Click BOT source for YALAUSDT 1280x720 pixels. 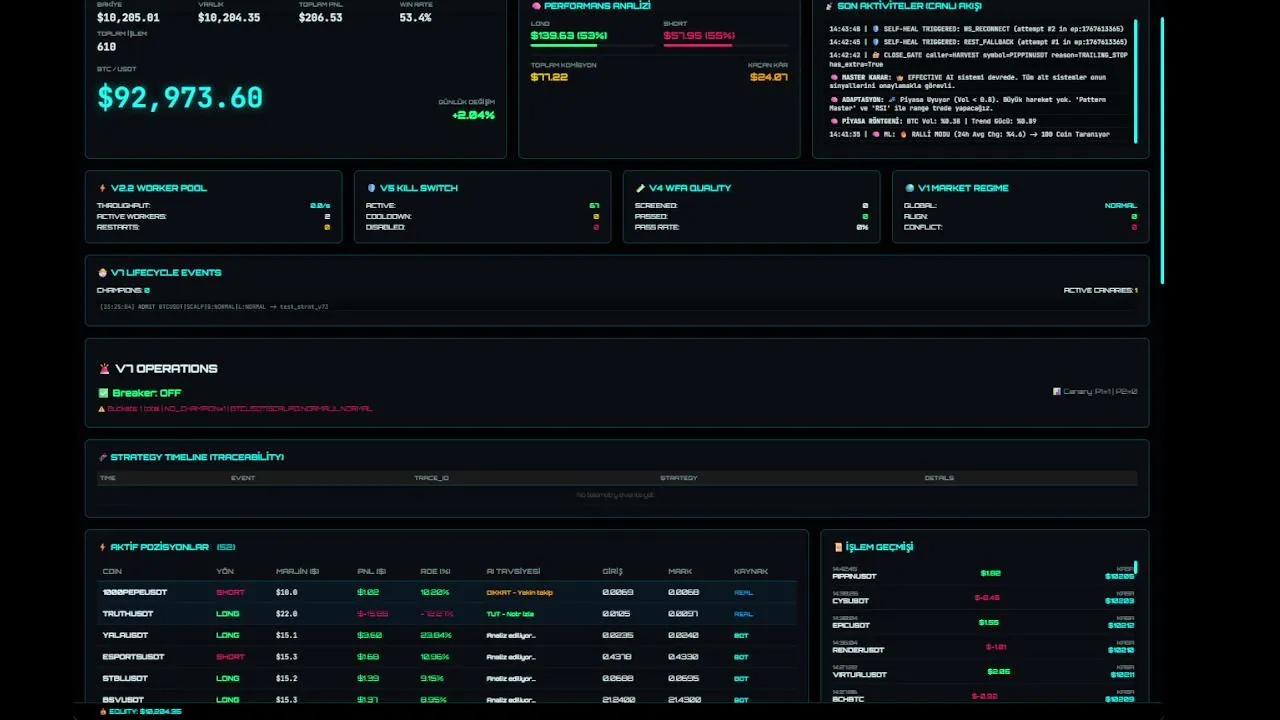pos(741,635)
